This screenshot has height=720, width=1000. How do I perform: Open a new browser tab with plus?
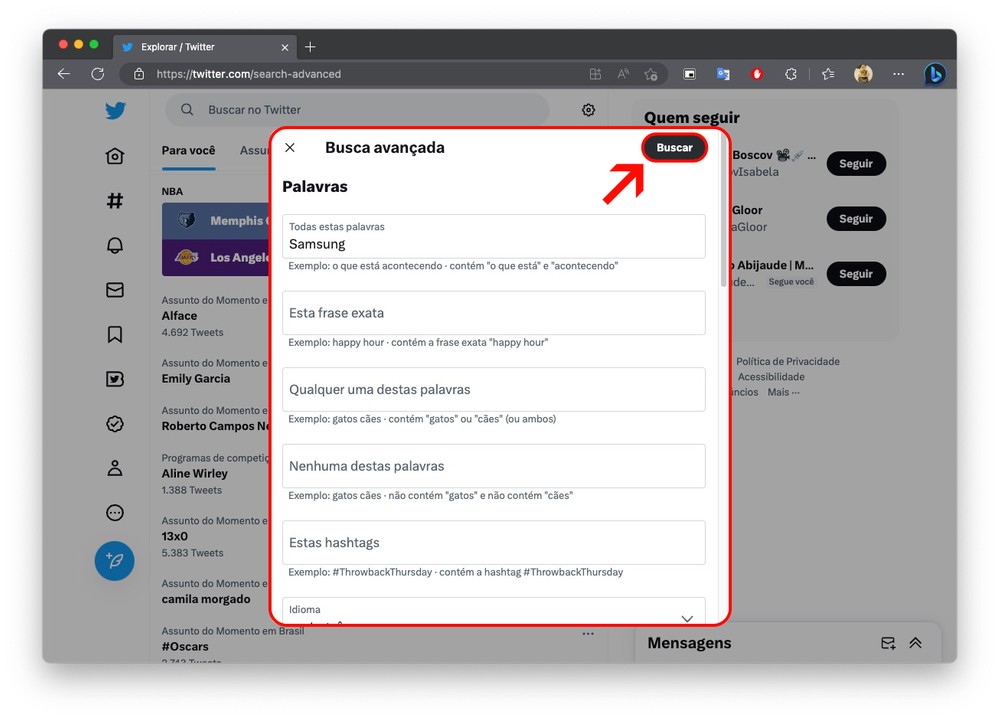310,47
